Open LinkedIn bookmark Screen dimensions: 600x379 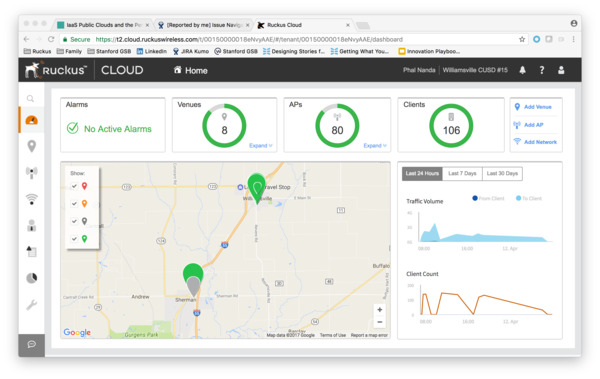coord(152,51)
